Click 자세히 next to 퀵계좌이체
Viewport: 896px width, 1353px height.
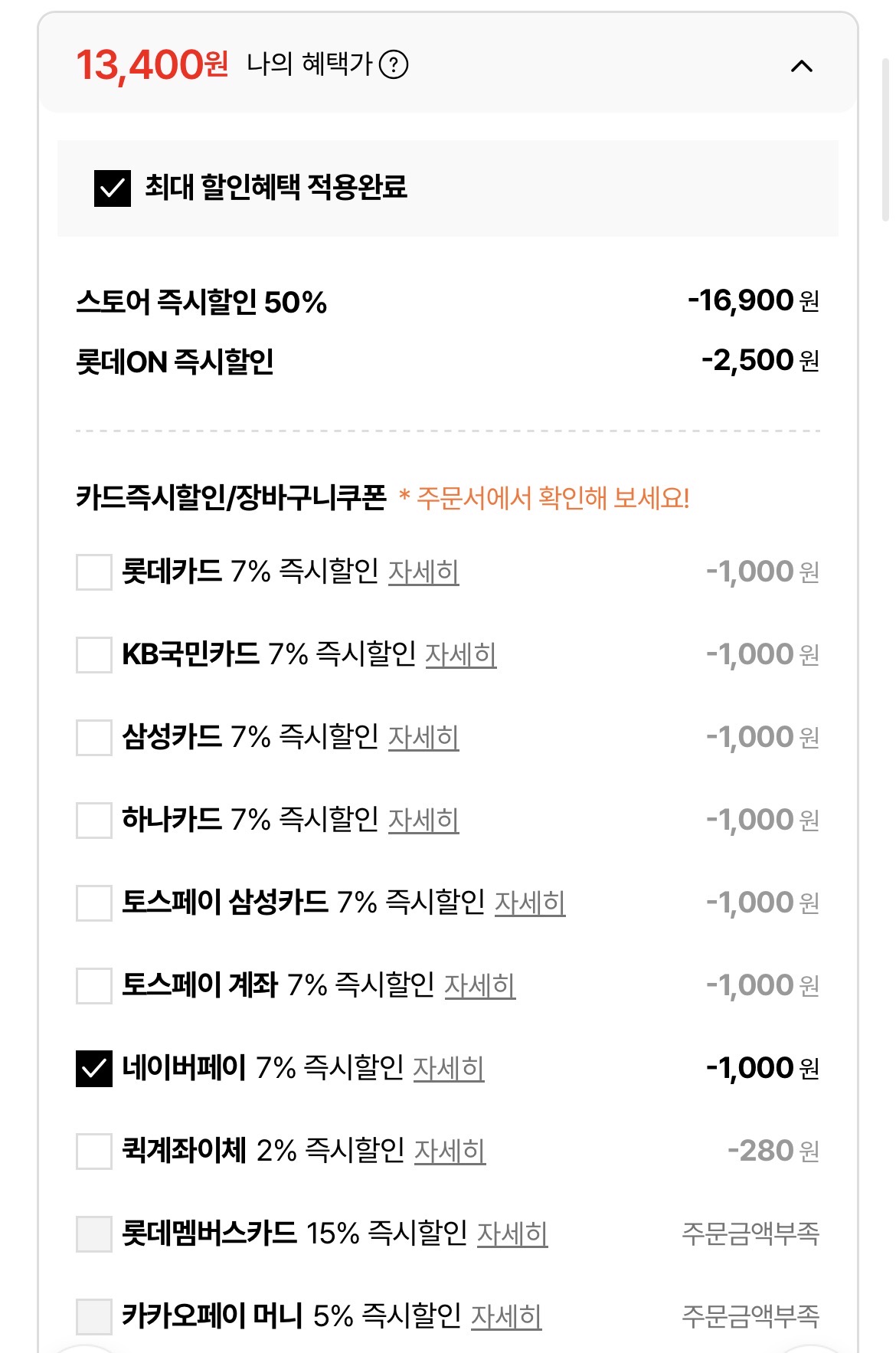[450, 1151]
